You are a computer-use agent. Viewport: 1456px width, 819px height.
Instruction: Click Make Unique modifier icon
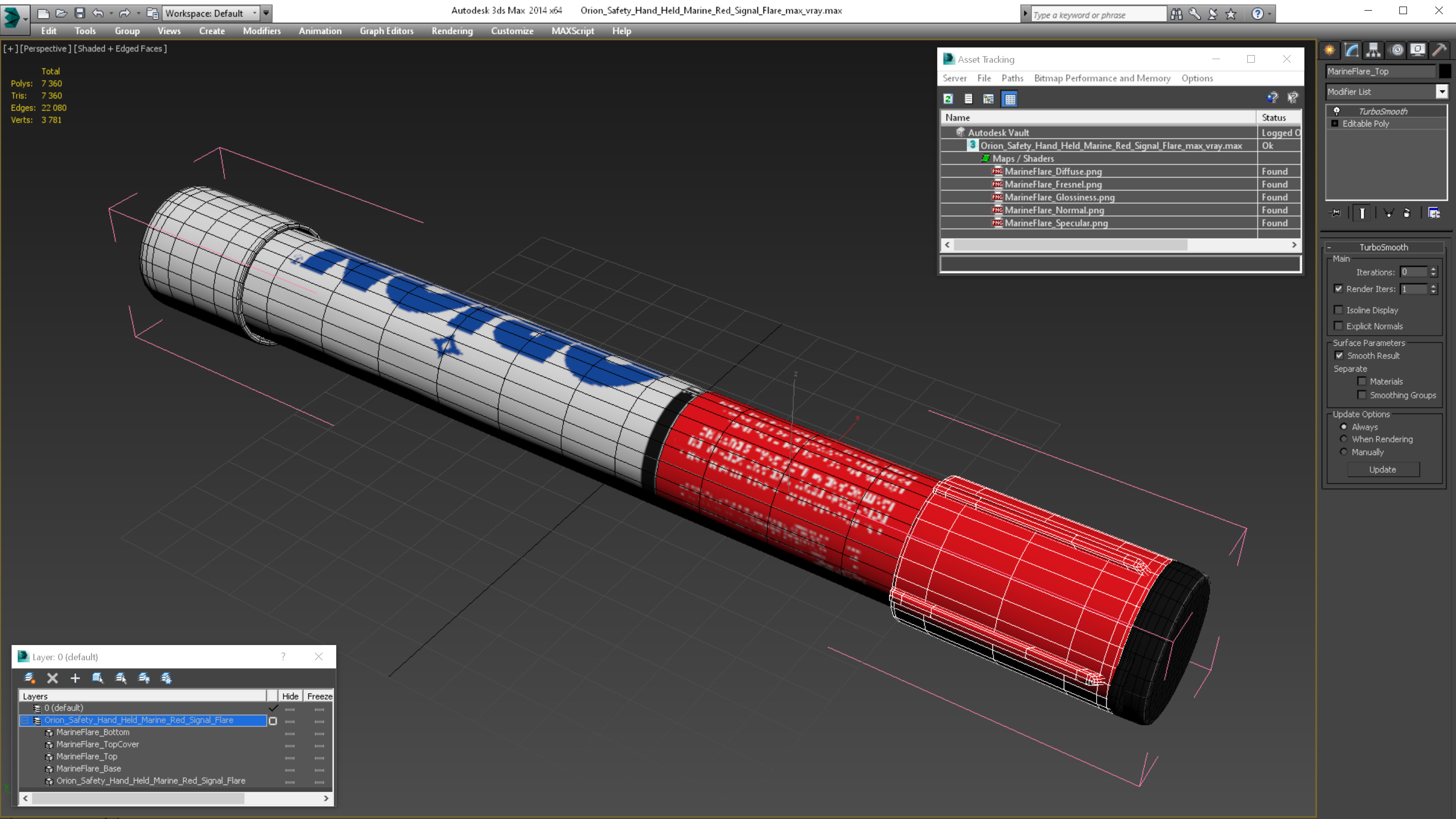1388,213
